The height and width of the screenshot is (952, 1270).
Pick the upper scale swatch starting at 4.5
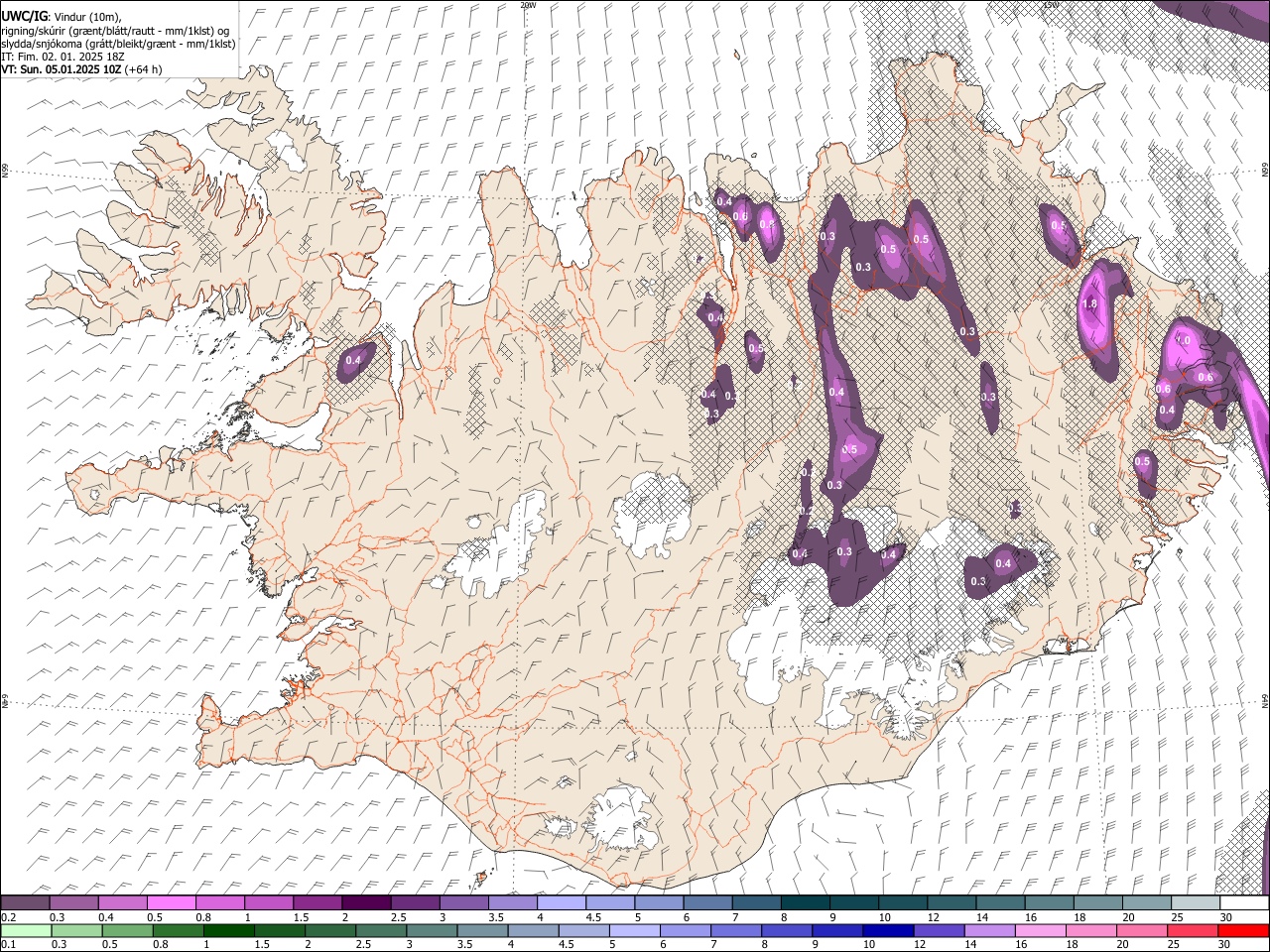tap(610, 903)
